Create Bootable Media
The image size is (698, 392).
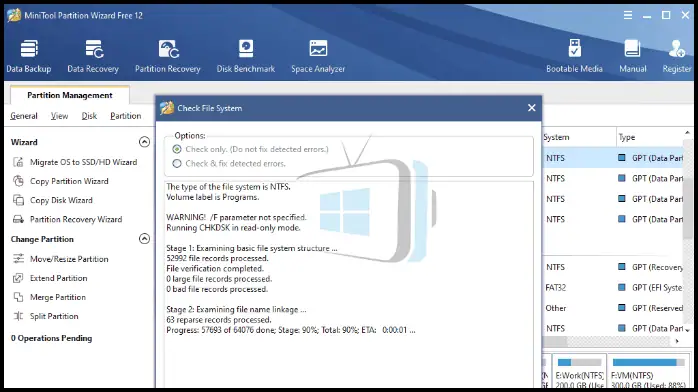[574, 56]
